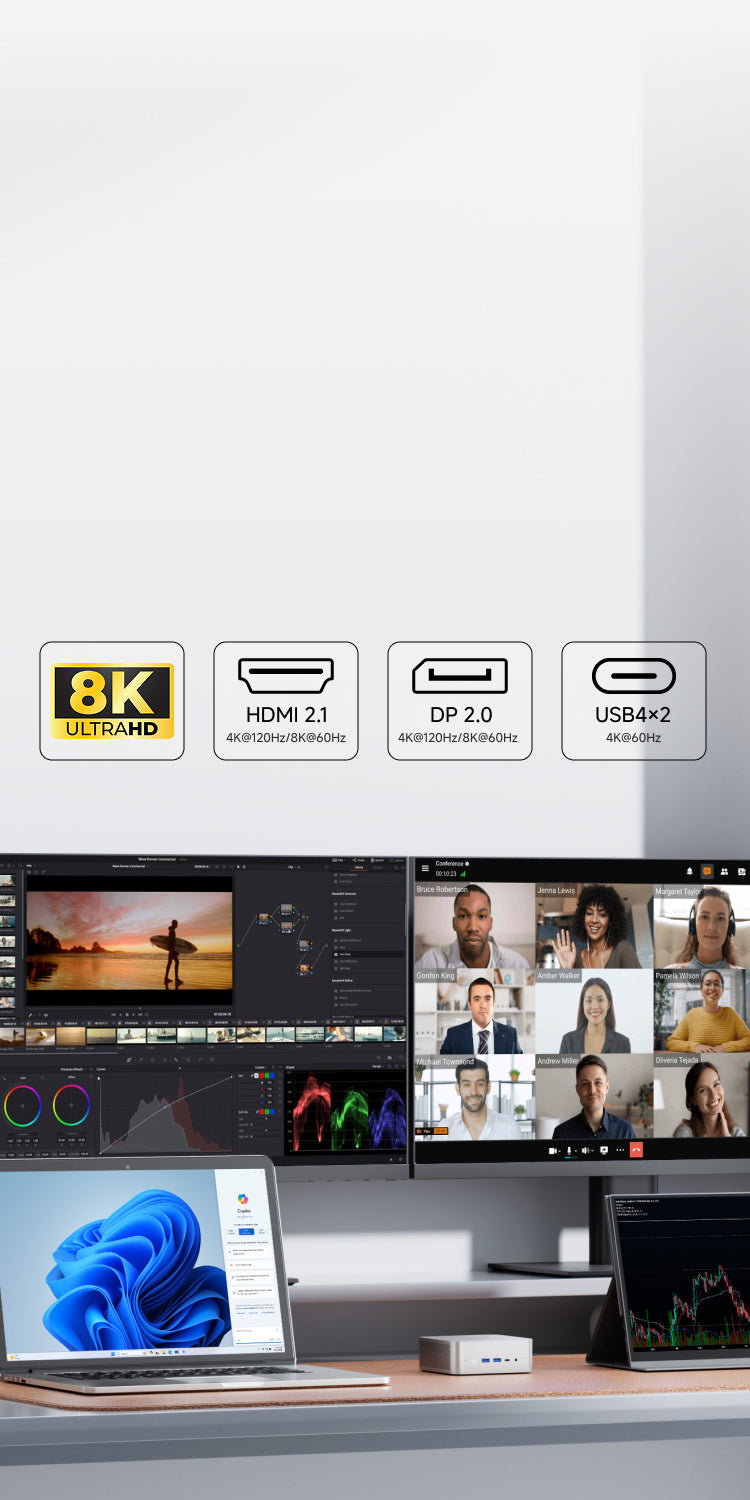Open the three-dot more options
750x1500 pixels.
point(620,1150)
